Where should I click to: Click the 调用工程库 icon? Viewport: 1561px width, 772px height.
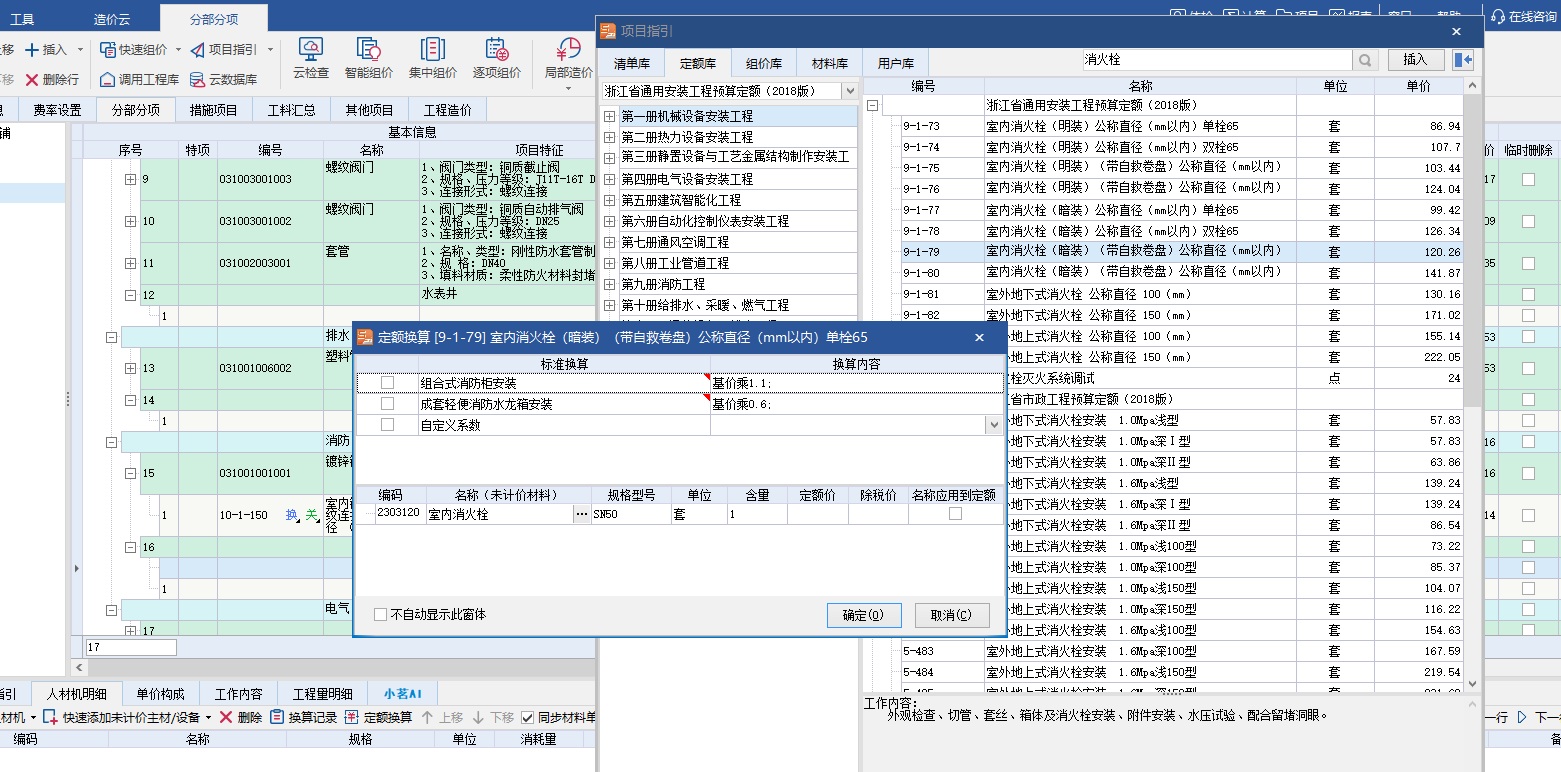click(x=108, y=79)
